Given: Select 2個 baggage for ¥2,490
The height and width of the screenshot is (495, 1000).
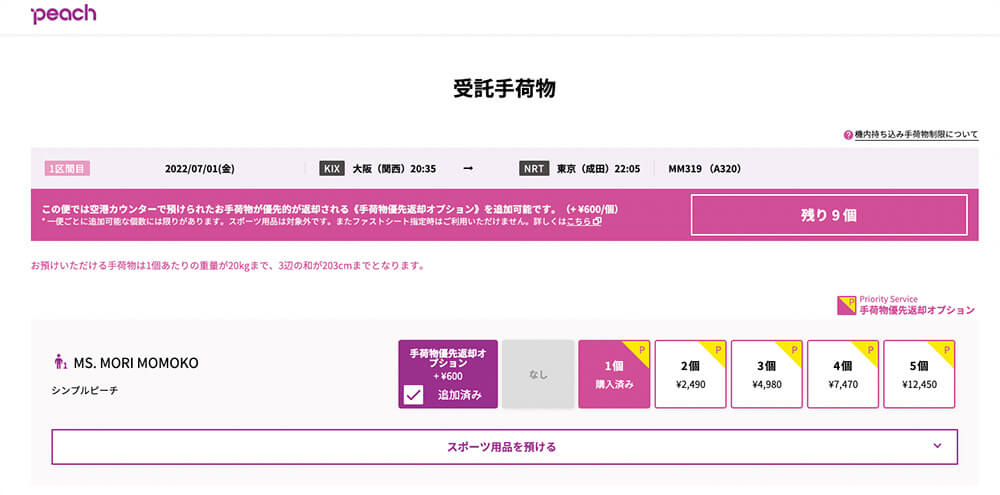Looking at the screenshot, I should click(690, 374).
